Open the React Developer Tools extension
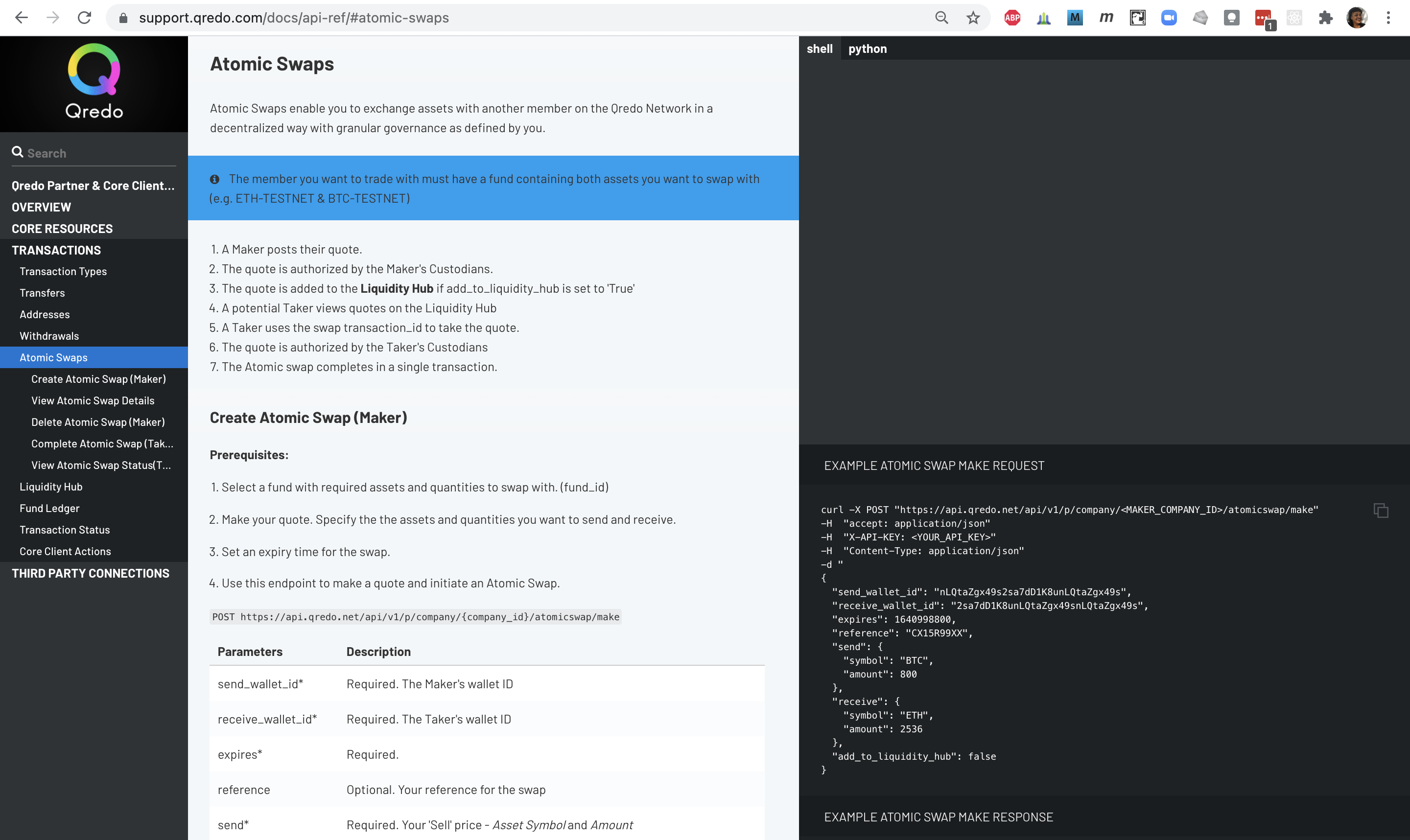The image size is (1410, 840). click(1294, 18)
